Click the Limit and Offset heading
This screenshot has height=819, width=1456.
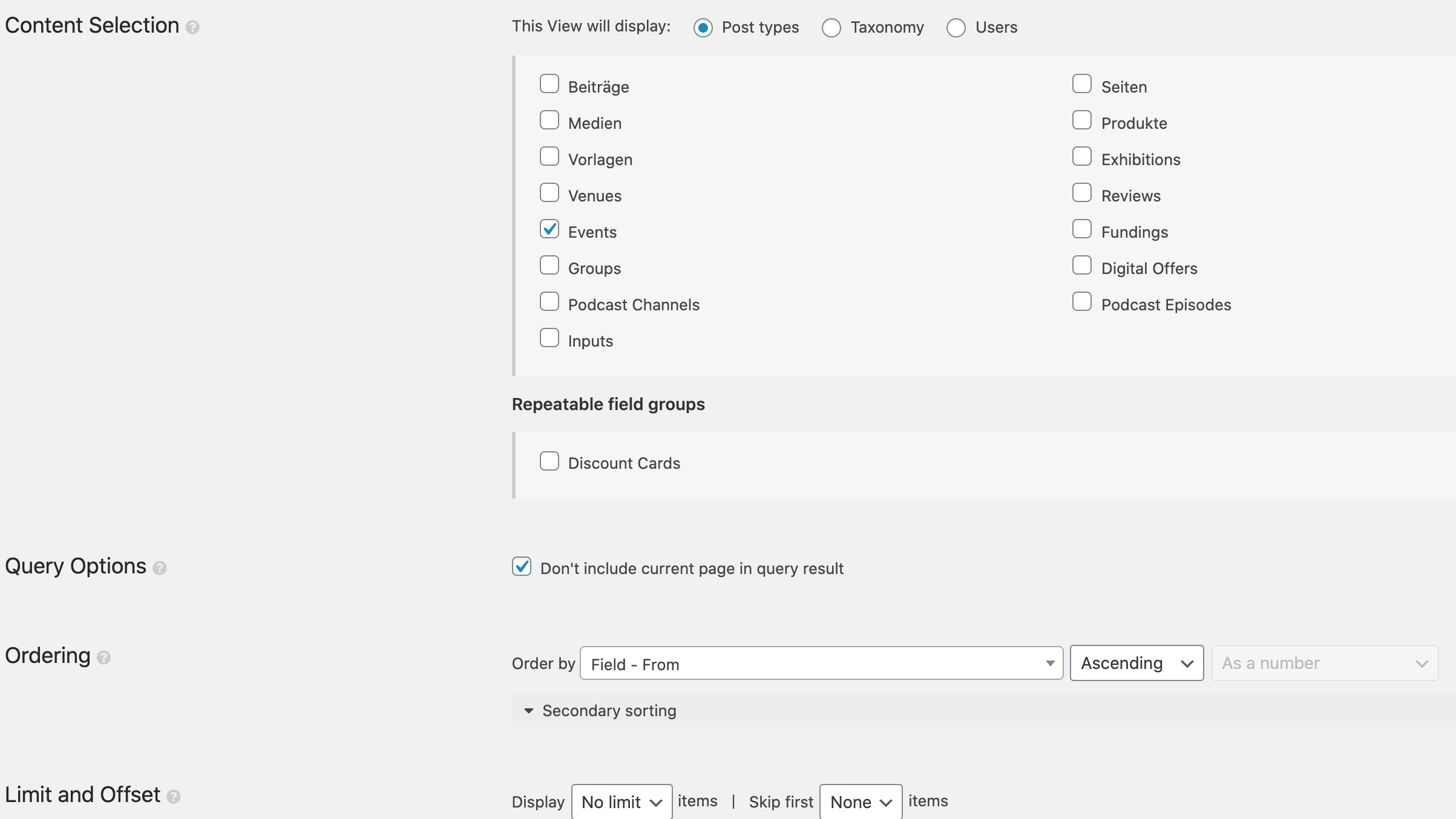[83, 795]
